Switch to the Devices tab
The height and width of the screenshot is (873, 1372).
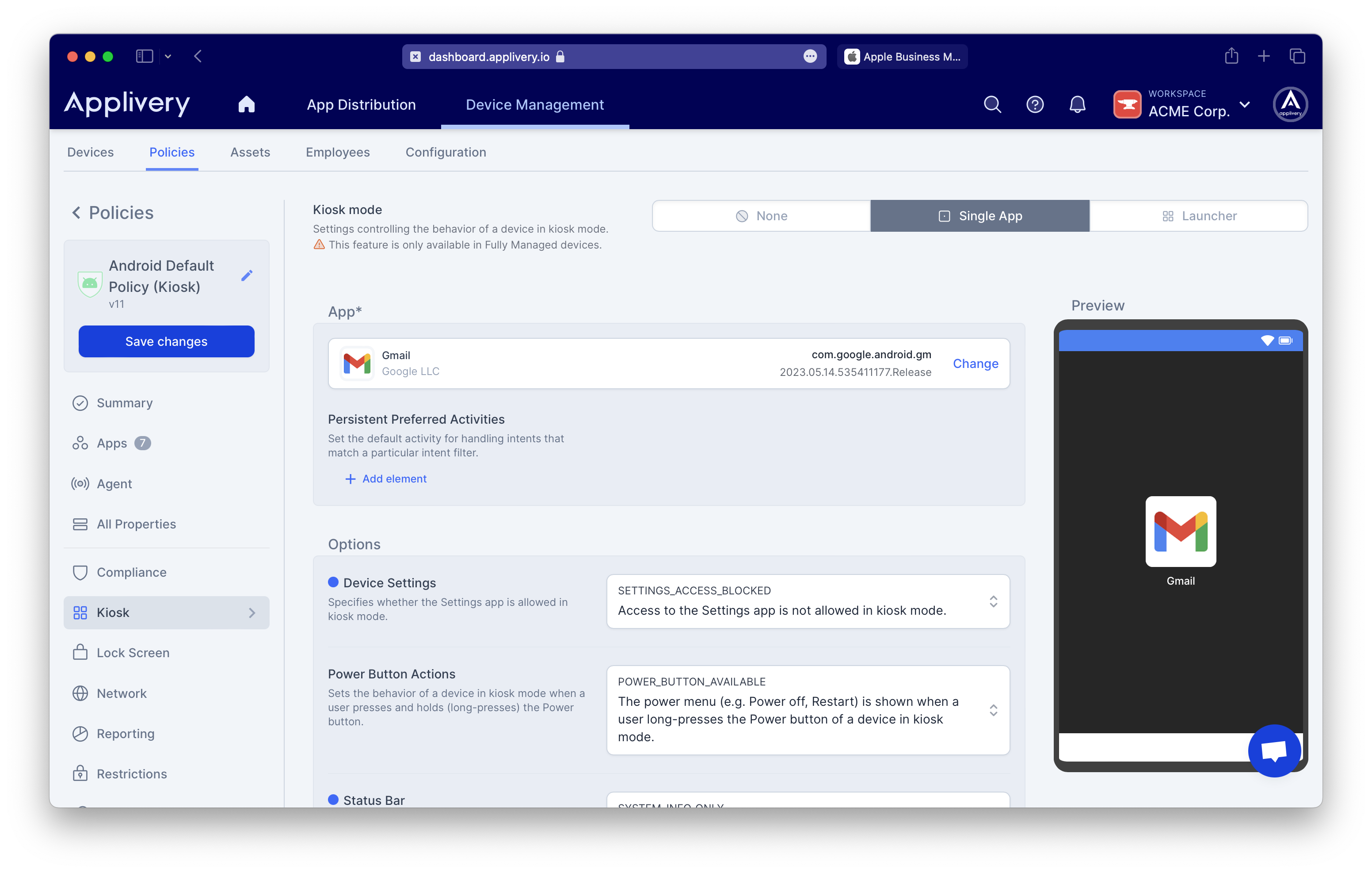coord(90,152)
